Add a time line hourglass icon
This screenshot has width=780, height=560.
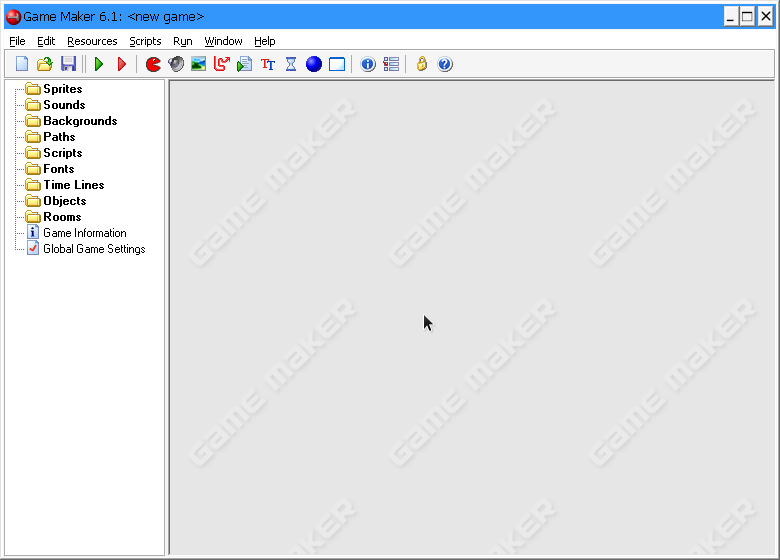click(291, 64)
